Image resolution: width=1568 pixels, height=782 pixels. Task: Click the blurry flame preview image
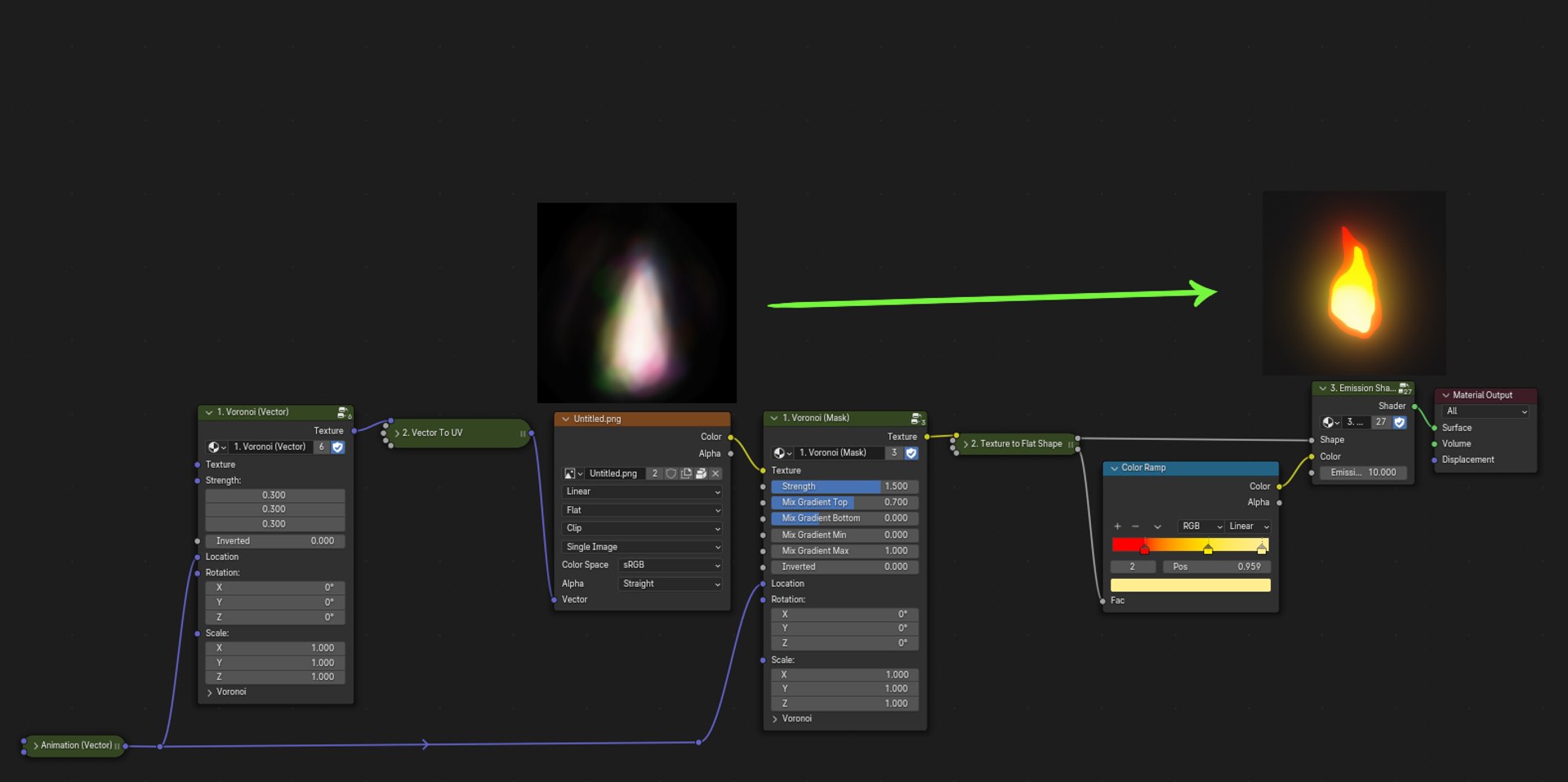637,303
